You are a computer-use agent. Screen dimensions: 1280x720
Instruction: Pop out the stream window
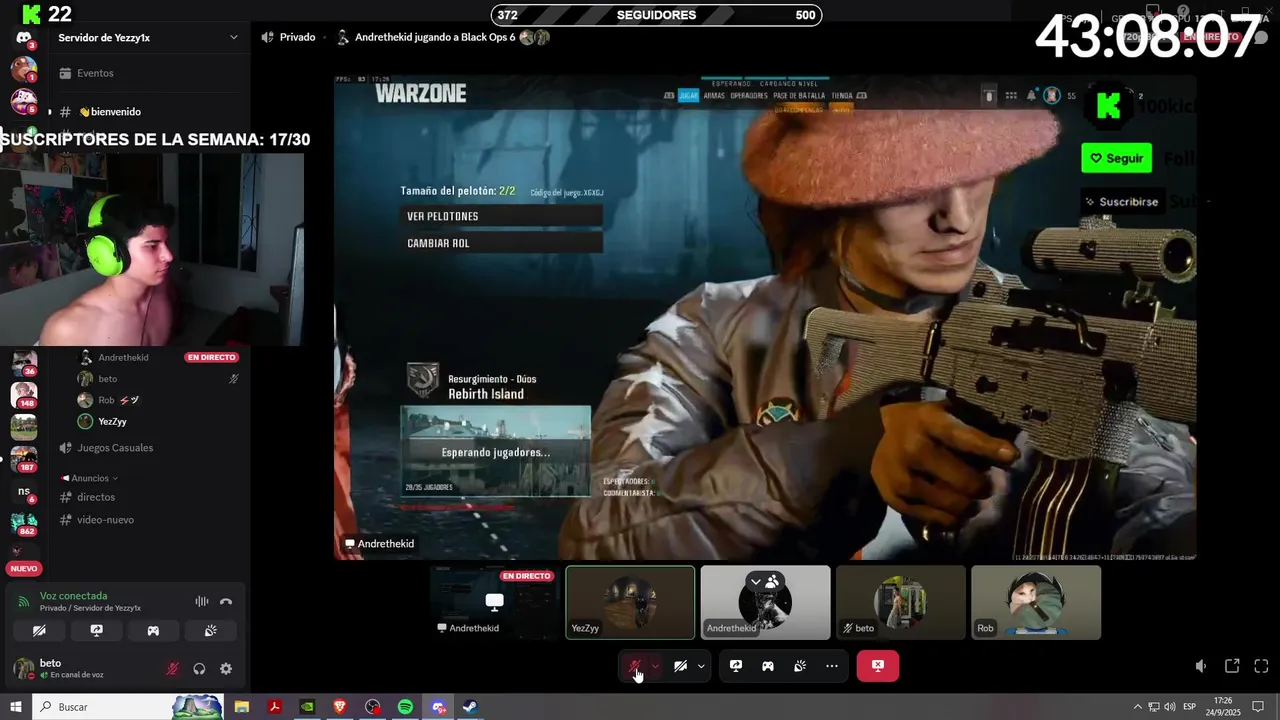tap(1232, 666)
